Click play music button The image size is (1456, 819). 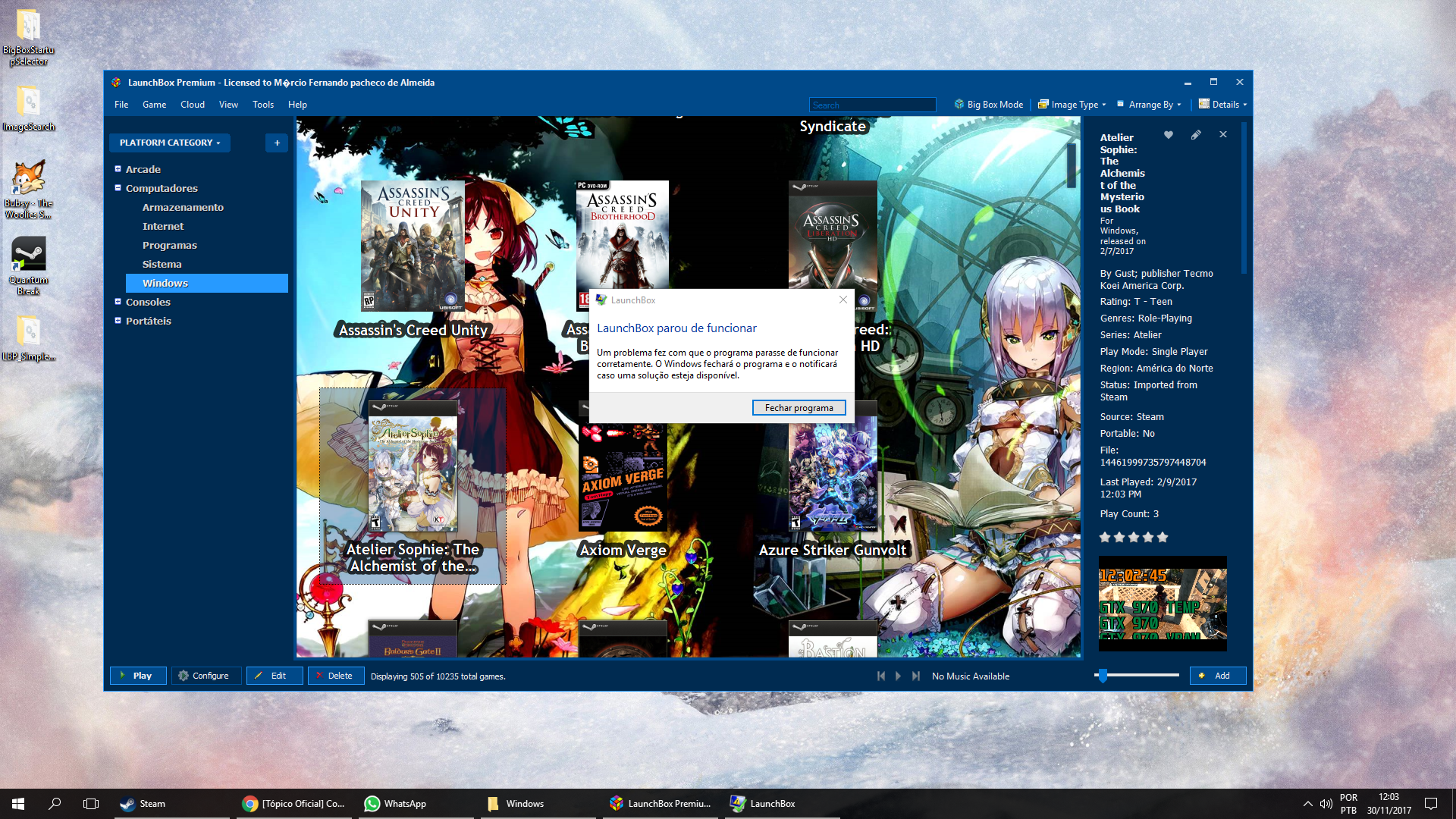point(899,676)
